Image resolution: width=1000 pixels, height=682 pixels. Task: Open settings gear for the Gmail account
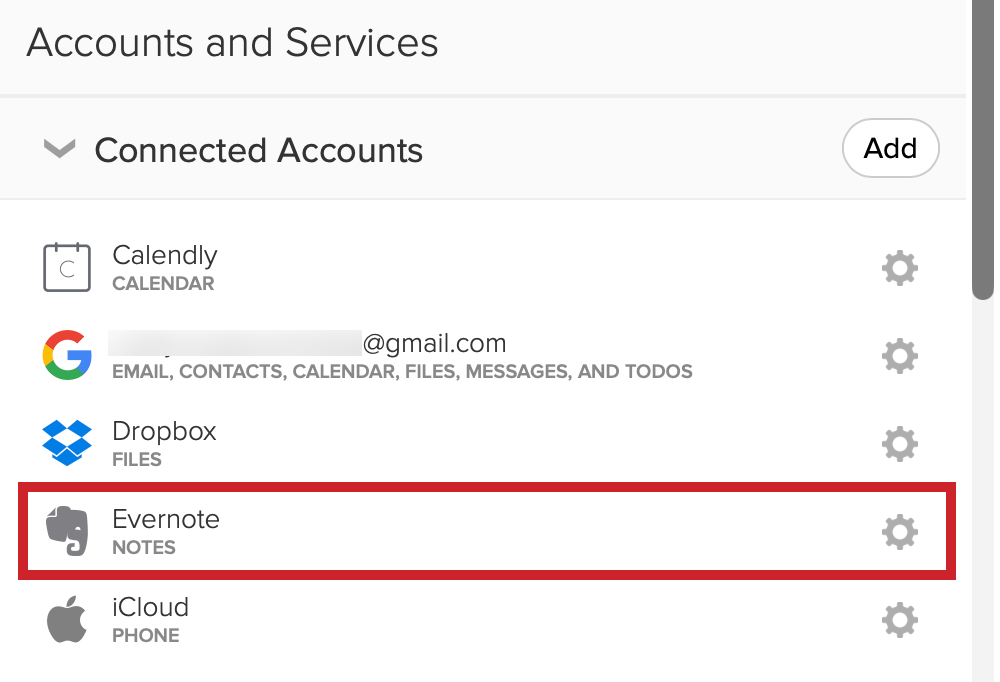[x=900, y=356]
